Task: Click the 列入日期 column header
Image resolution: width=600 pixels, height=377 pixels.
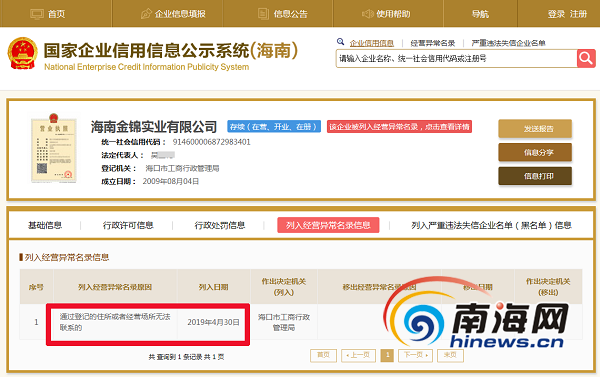Action: [214, 287]
